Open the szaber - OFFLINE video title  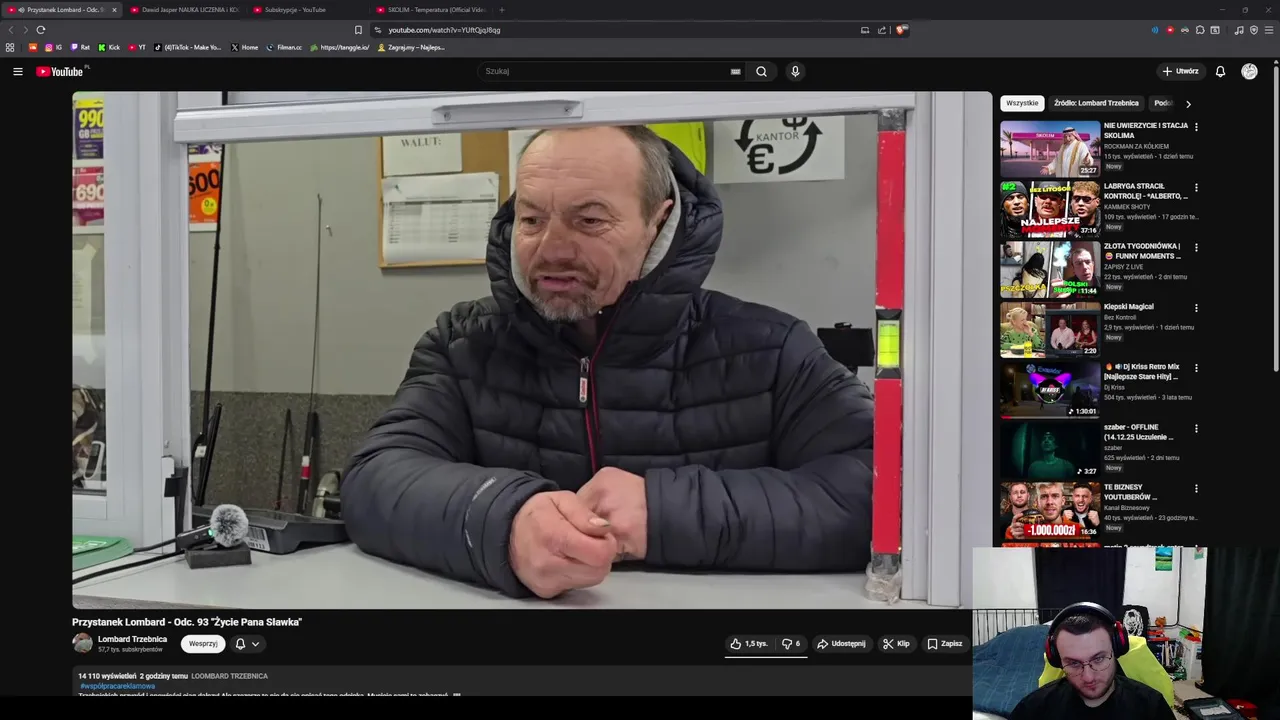tap(1140, 432)
